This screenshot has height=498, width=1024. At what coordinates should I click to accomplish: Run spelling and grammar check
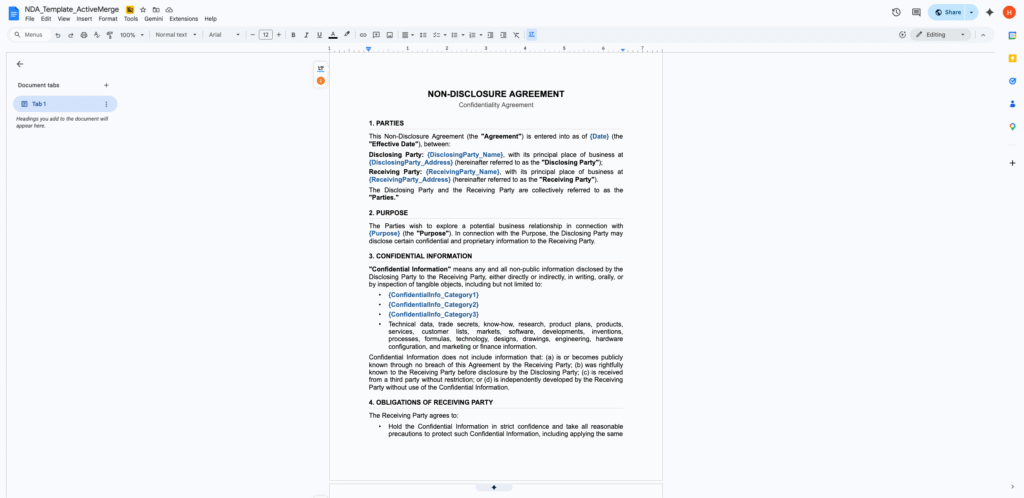(97, 35)
